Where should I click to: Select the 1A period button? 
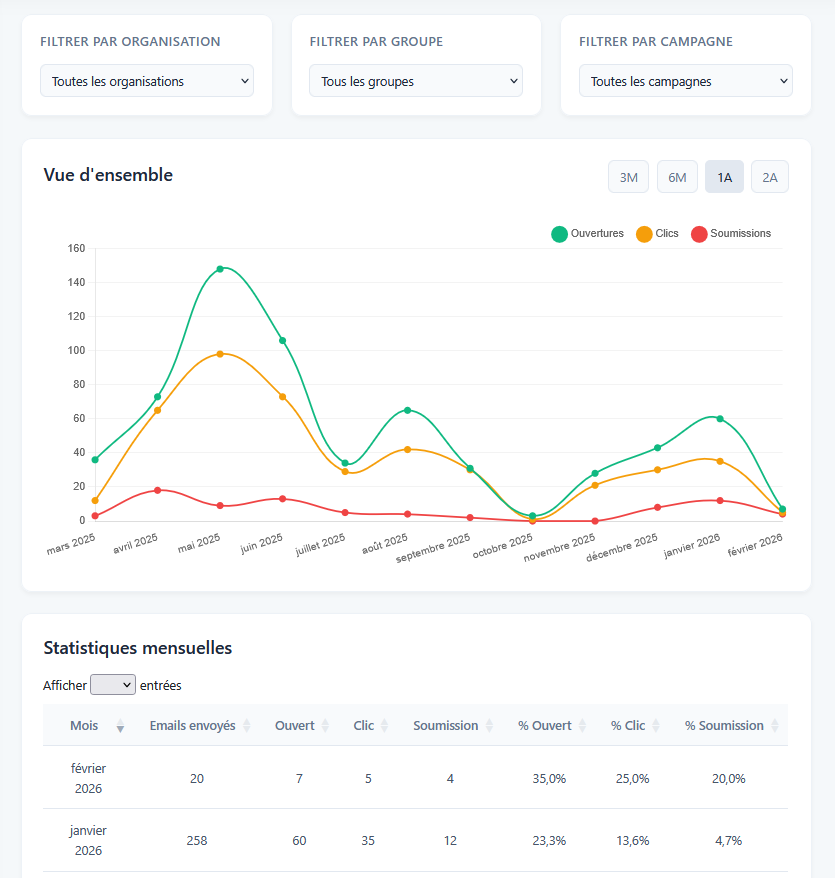(724, 177)
